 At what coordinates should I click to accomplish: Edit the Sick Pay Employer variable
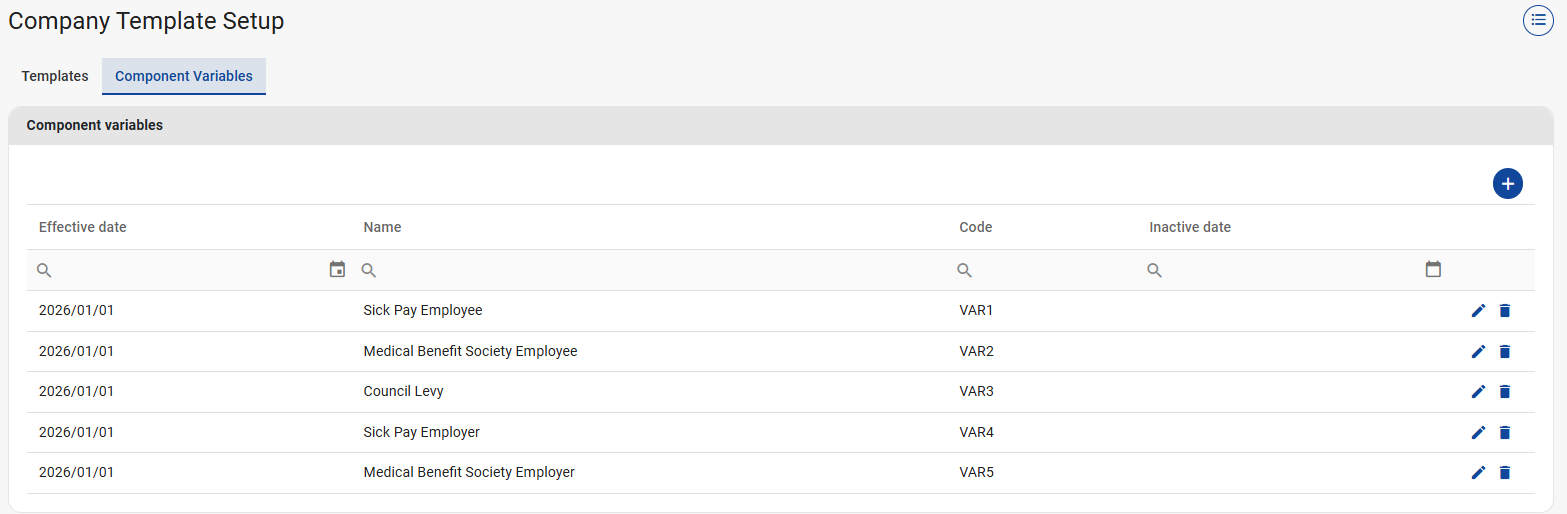pyautogui.click(x=1478, y=433)
